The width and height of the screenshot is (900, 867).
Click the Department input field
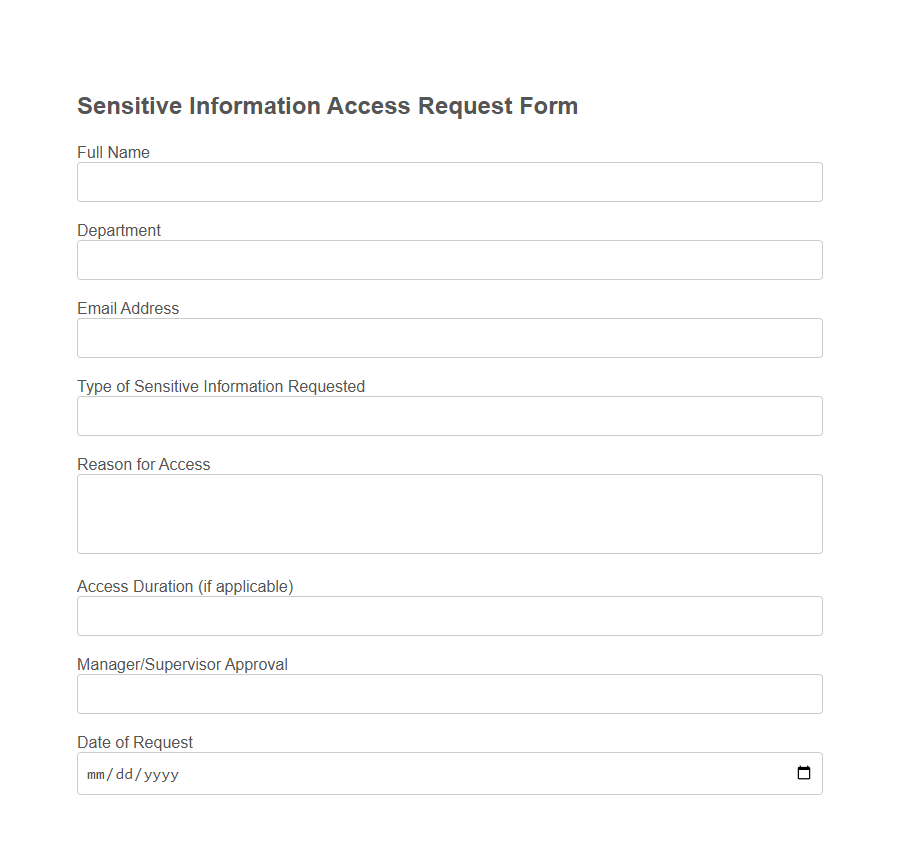click(449, 259)
